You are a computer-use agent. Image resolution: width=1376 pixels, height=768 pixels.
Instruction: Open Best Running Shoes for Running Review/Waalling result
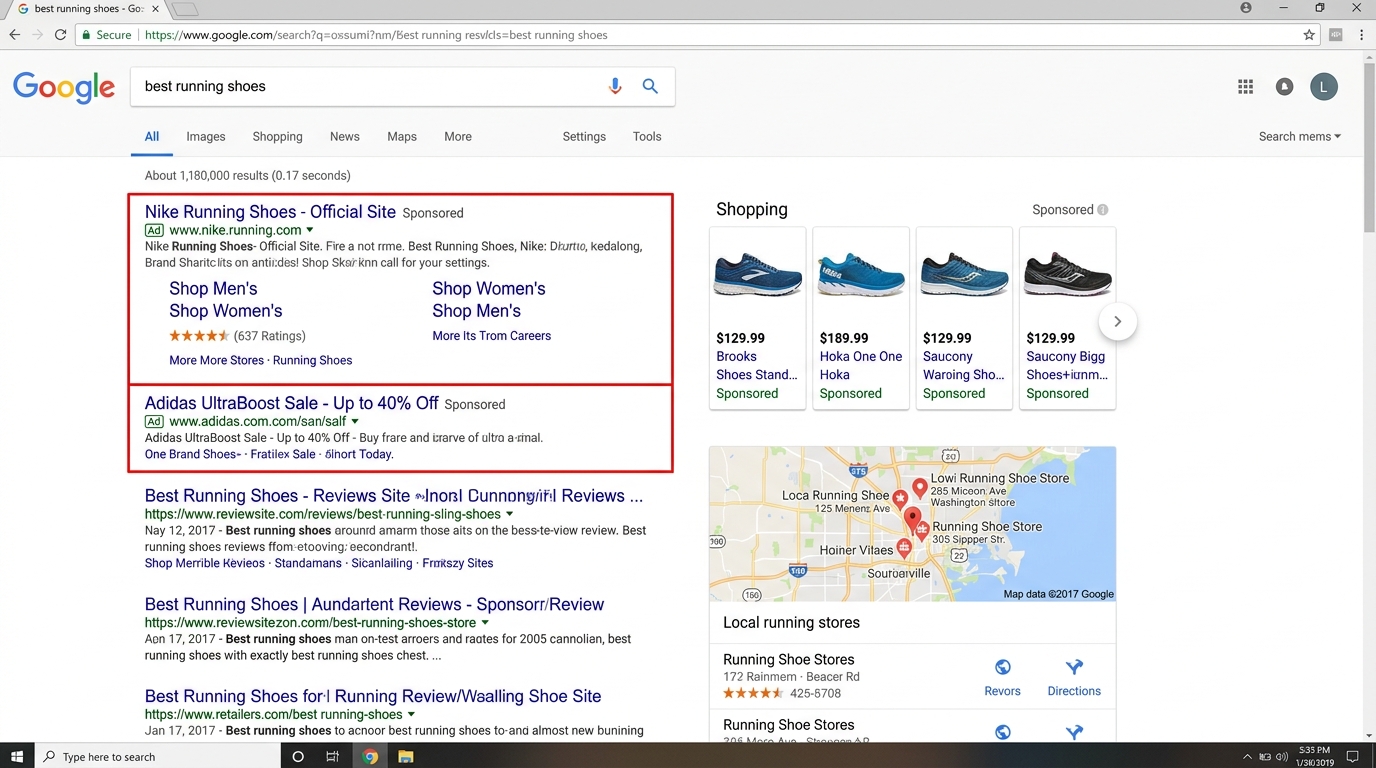click(x=373, y=696)
